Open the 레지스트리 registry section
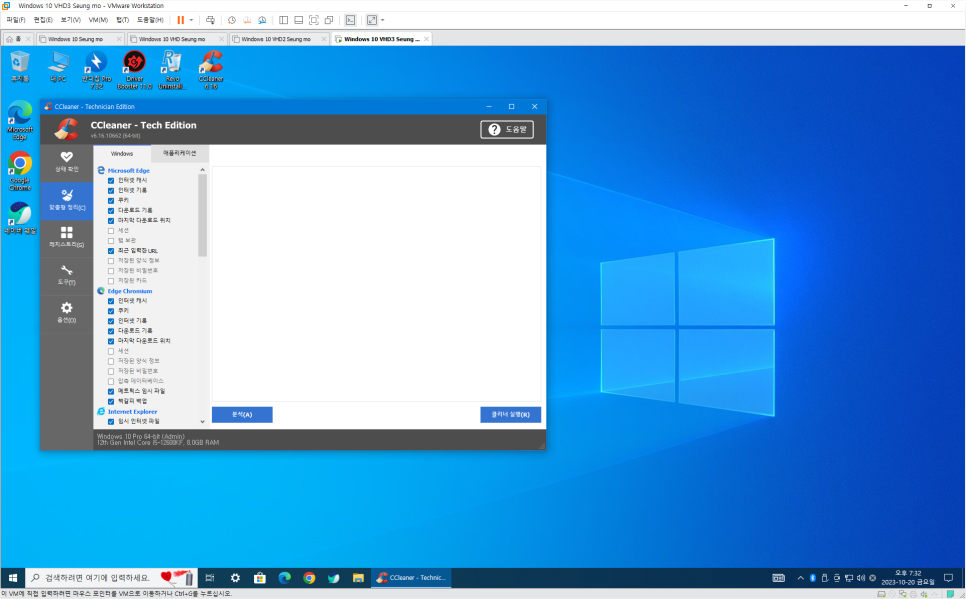966x599 pixels. point(67,237)
